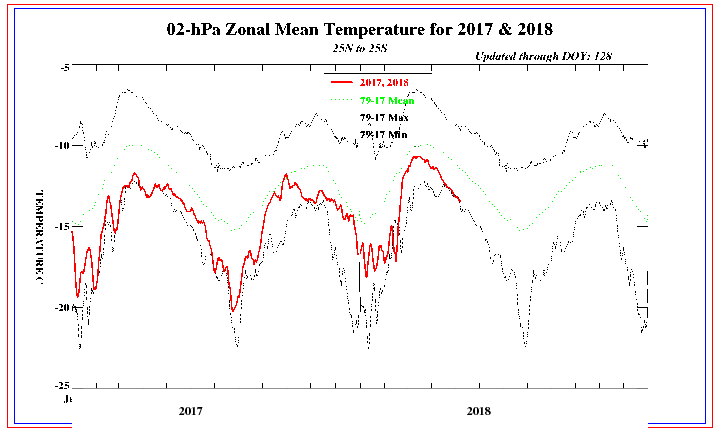
Task: Click the '-20' y-axis label
Action: (63, 308)
